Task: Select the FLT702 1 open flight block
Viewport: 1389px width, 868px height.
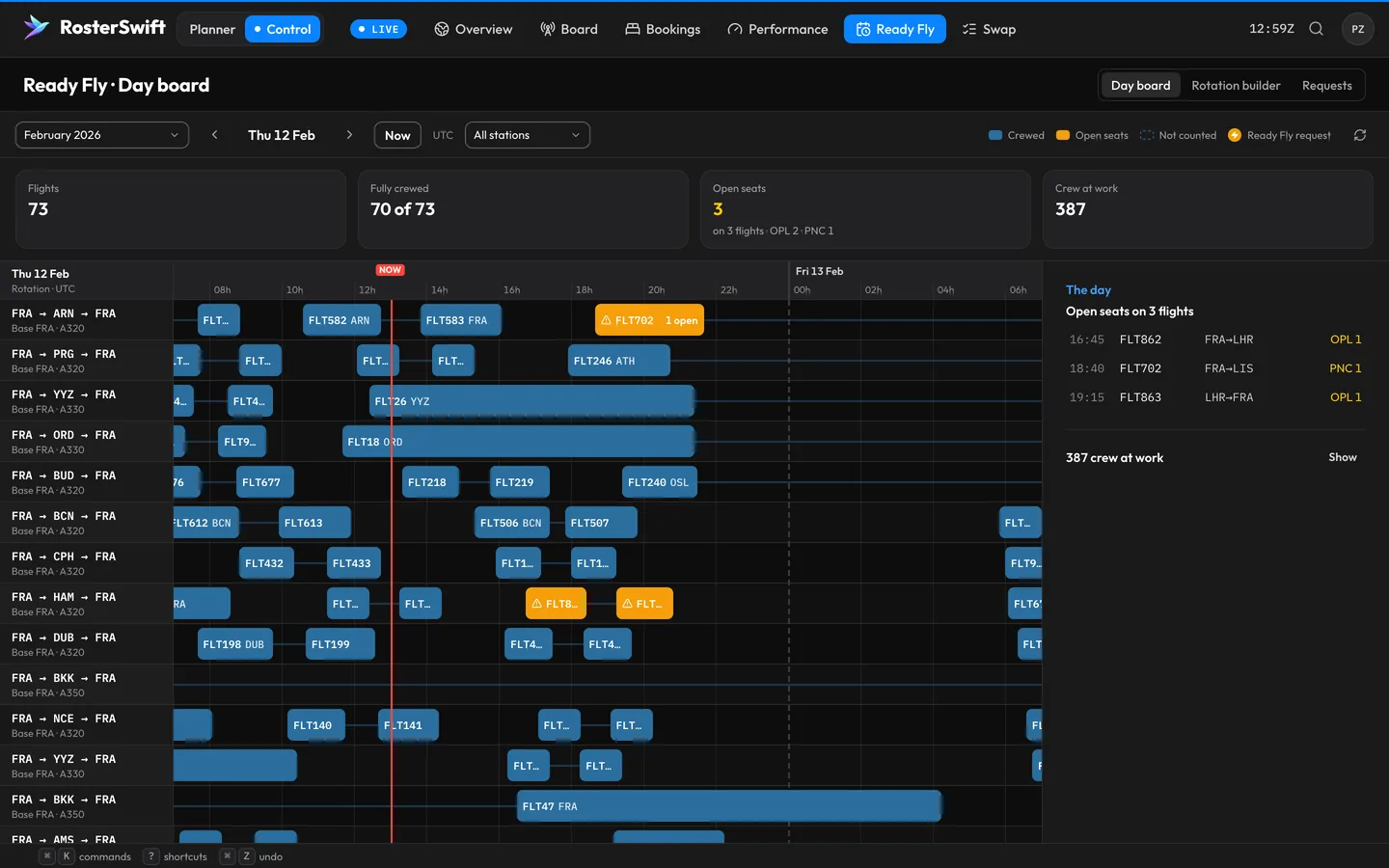Action: coord(649,320)
